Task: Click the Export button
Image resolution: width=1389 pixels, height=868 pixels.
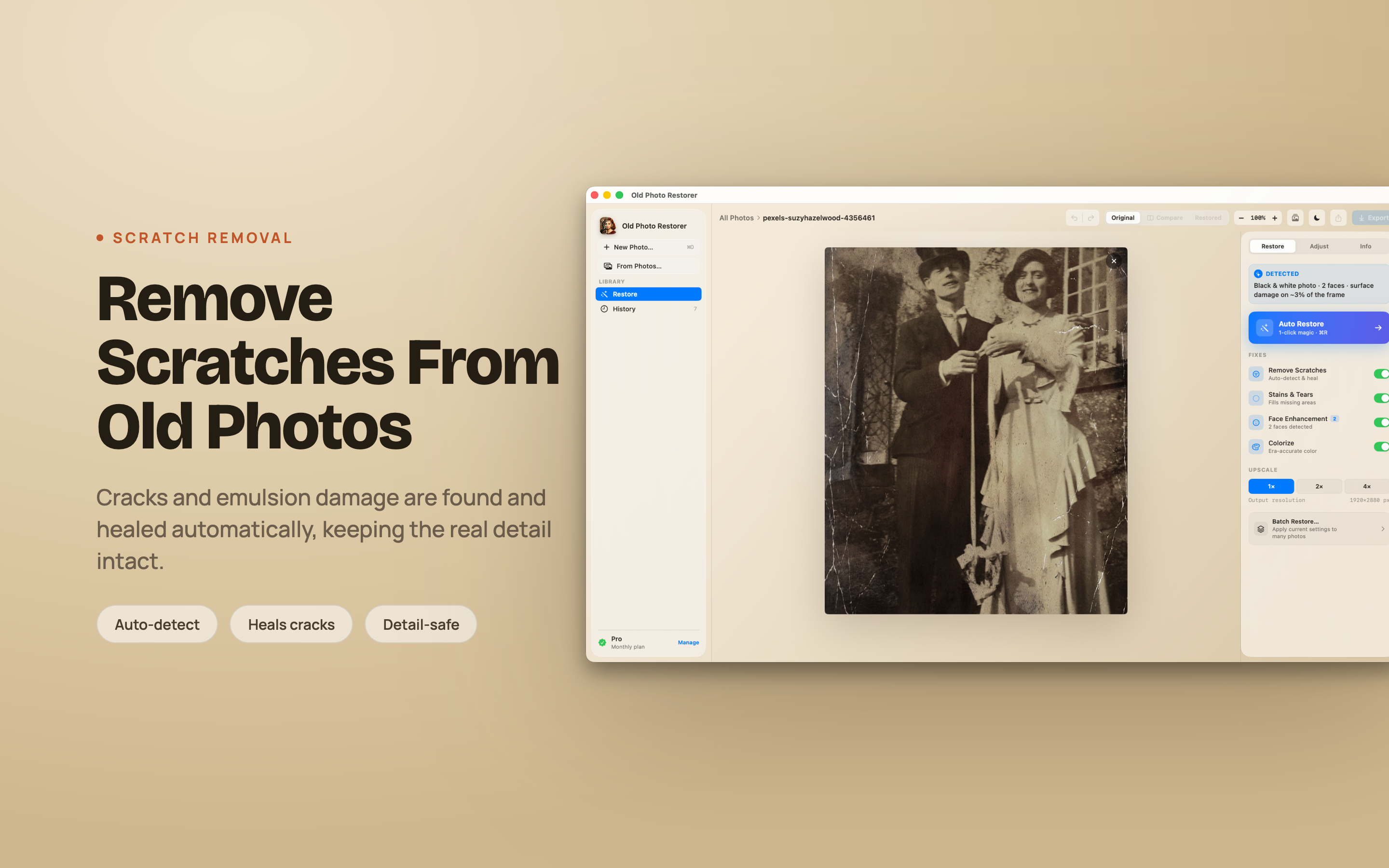Action: [1371, 218]
